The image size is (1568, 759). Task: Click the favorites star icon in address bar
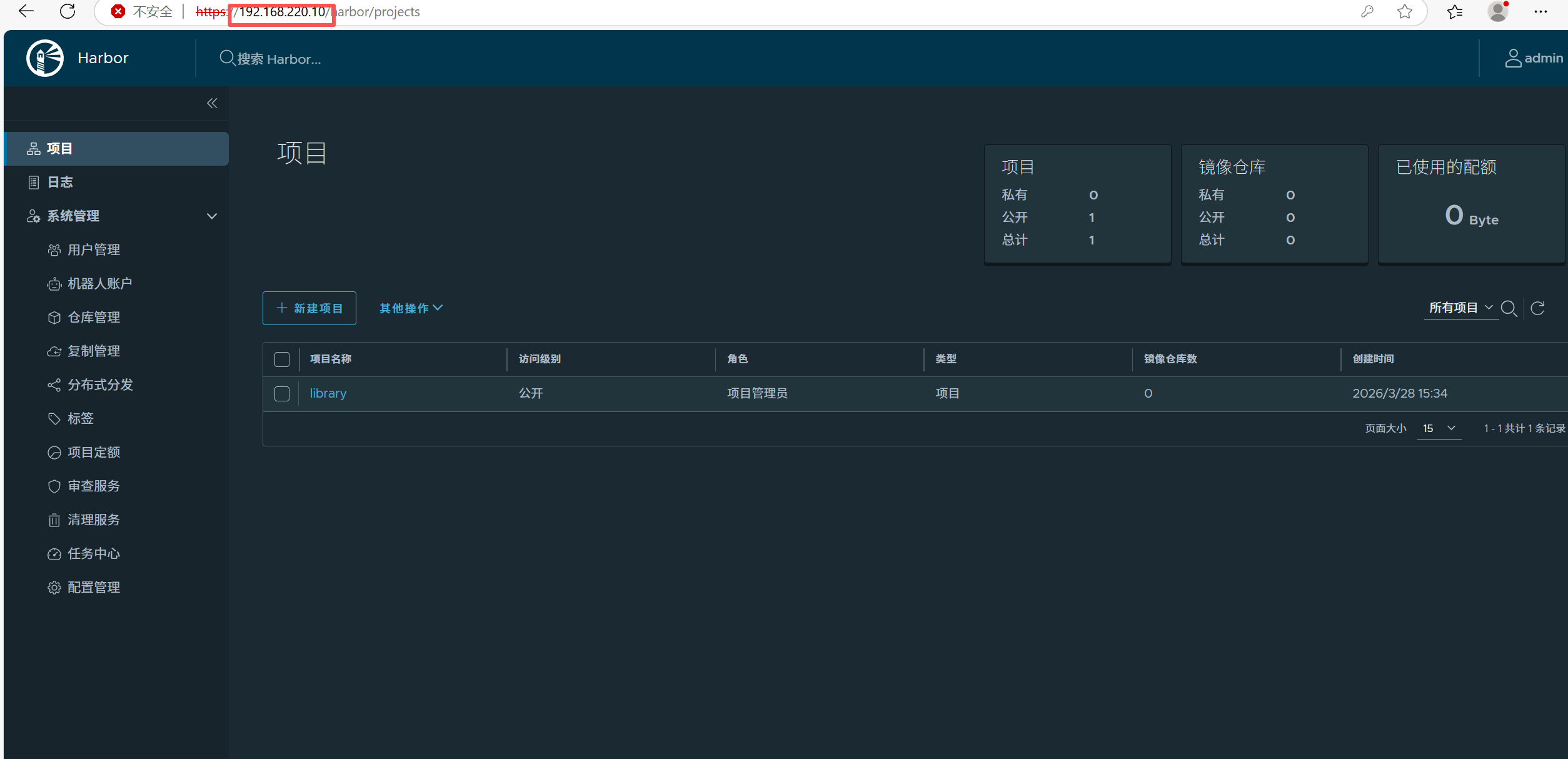[1405, 11]
